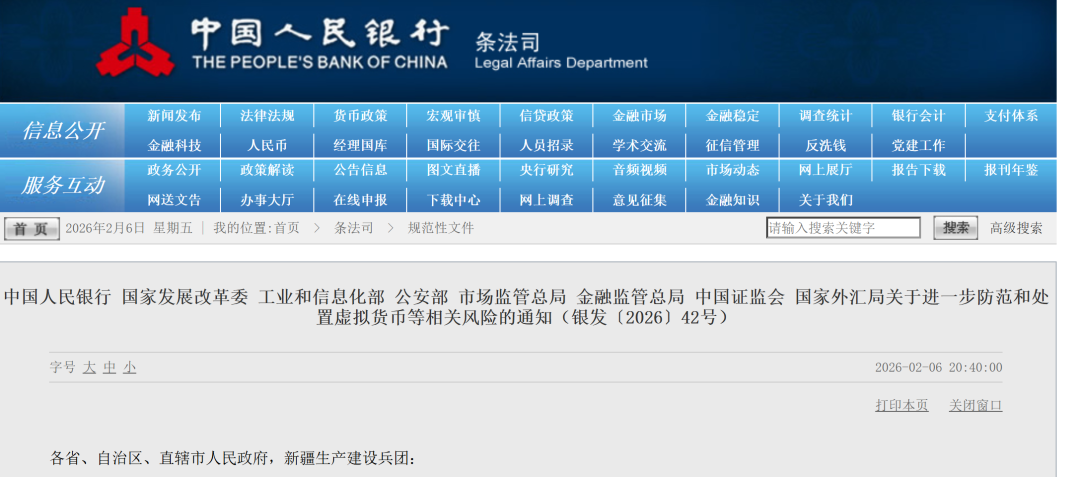Select 征信管理 in navigation

[733, 146]
